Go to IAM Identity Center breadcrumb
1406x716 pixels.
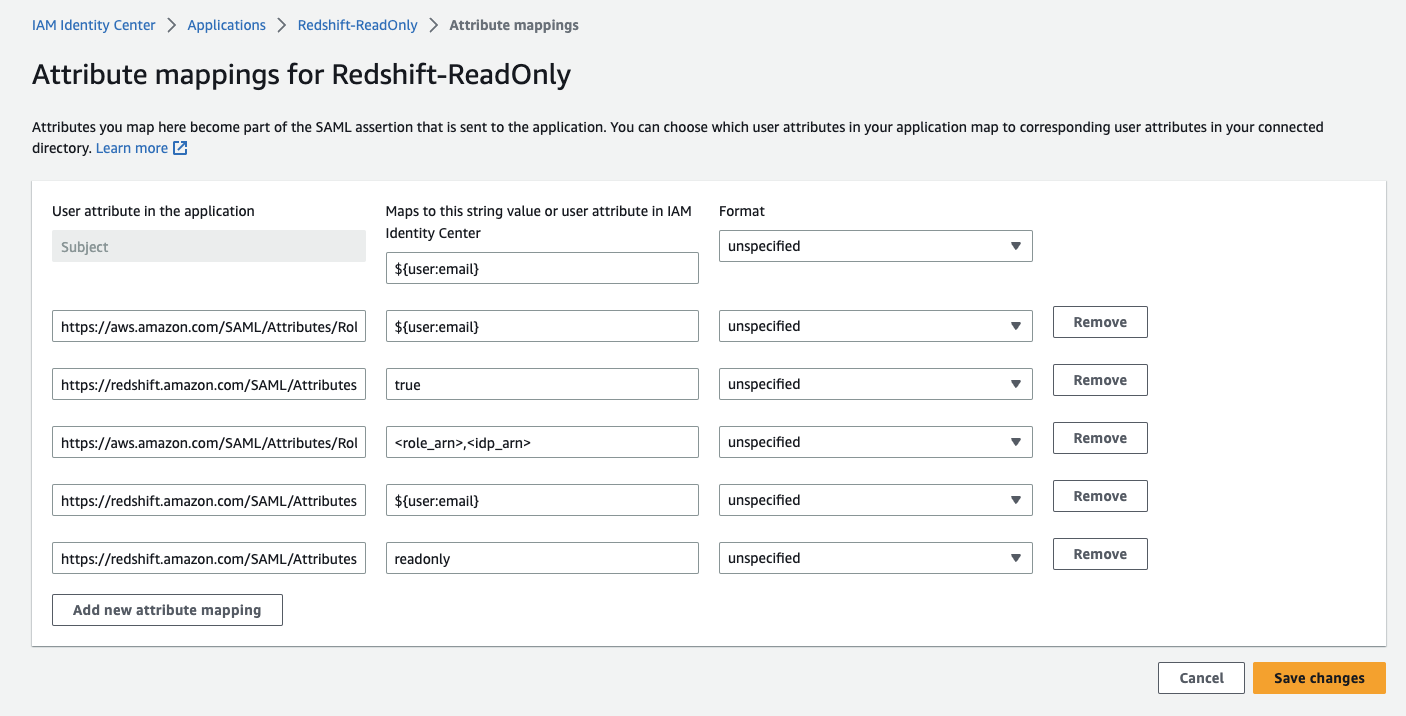tap(94, 25)
